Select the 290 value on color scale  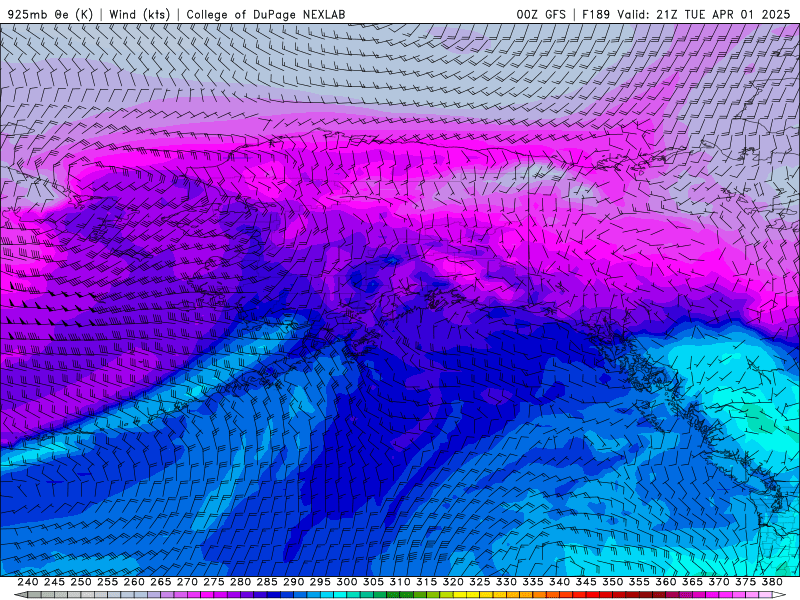[x=293, y=582]
